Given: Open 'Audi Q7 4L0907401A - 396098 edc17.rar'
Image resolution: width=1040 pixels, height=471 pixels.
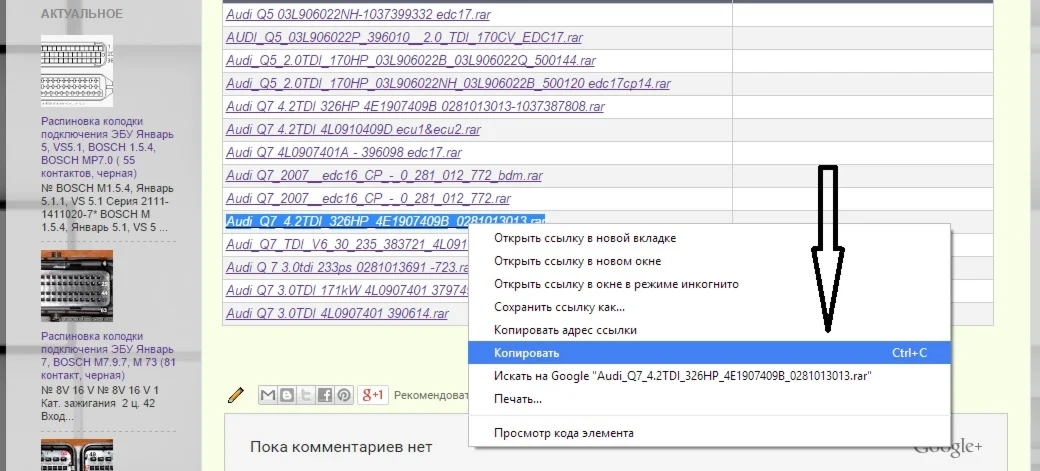Looking at the screenshot, I should (344, 153).
